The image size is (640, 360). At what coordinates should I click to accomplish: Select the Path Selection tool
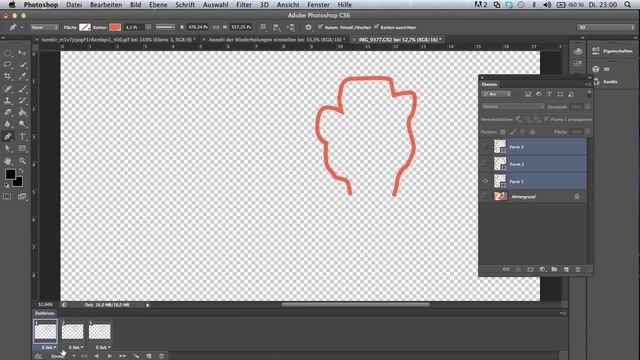(8, 149)
